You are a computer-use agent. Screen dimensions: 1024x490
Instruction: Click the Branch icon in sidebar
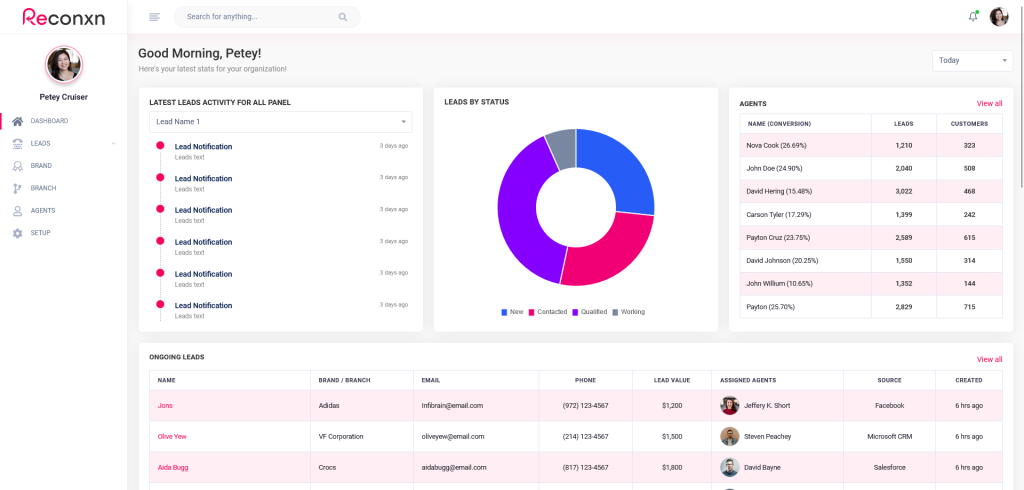coord(17,188)
